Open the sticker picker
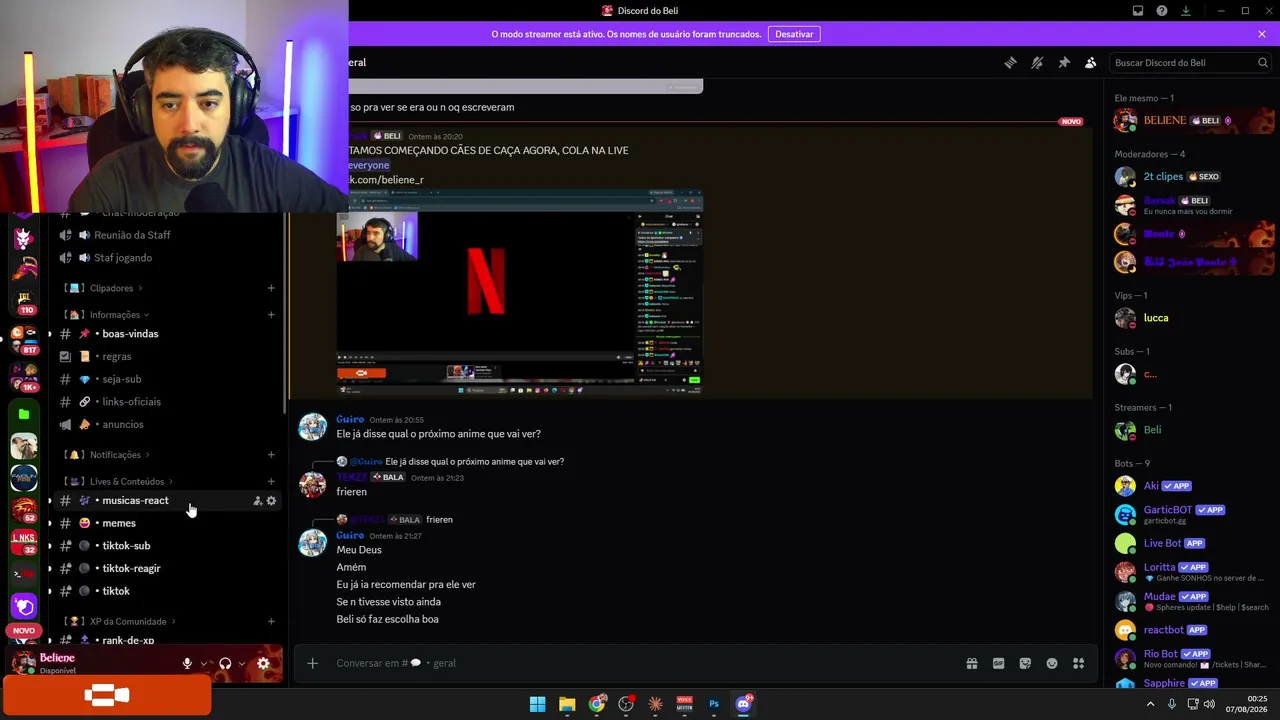Viewport: 1280px width, 720px height. click(1025, 663)
